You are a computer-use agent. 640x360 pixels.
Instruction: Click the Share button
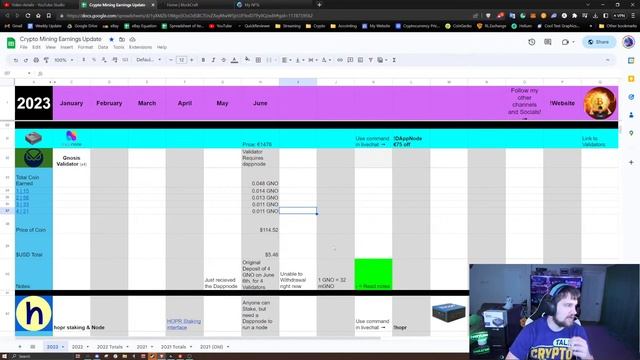(x=599, y=42)
